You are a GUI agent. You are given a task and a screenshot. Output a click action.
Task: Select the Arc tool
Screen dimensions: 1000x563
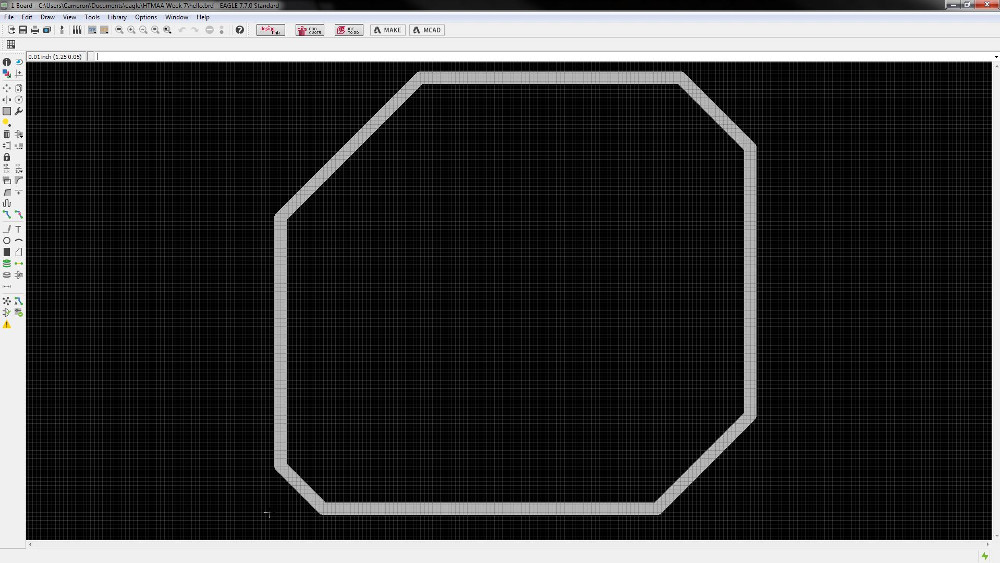click(19, 241)
